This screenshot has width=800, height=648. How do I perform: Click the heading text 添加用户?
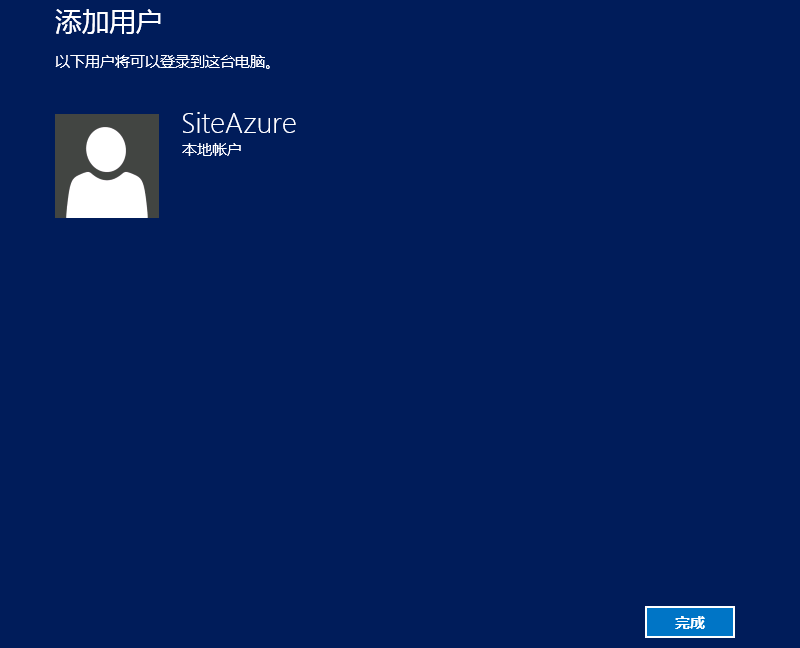point(108,20)
